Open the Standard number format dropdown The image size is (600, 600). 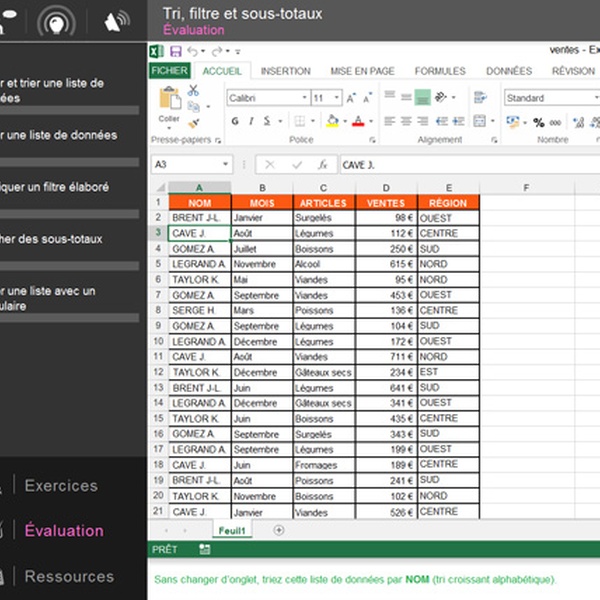pyautogui.click(x=597, y=98)
